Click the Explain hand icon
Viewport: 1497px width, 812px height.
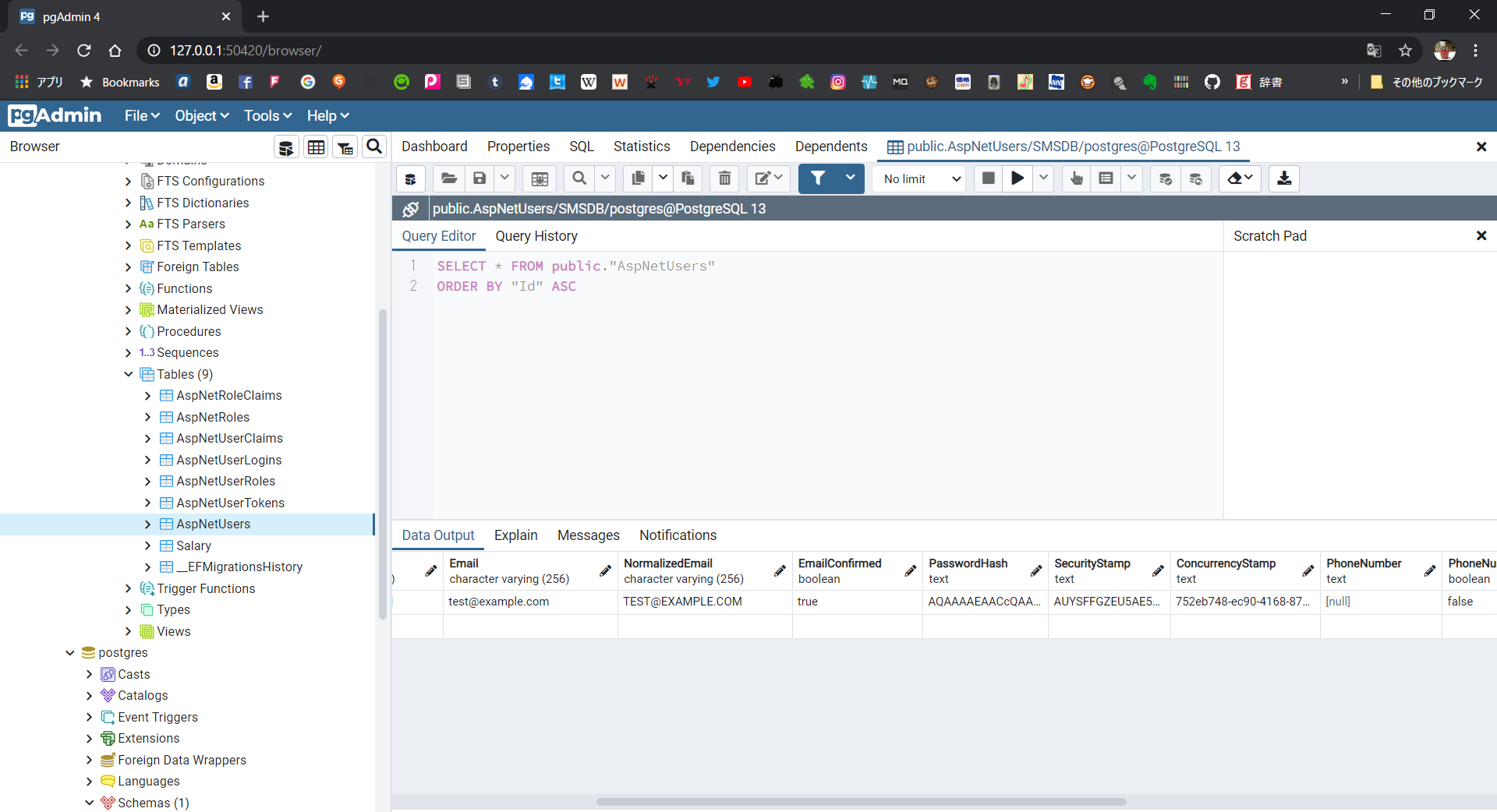1077,178
